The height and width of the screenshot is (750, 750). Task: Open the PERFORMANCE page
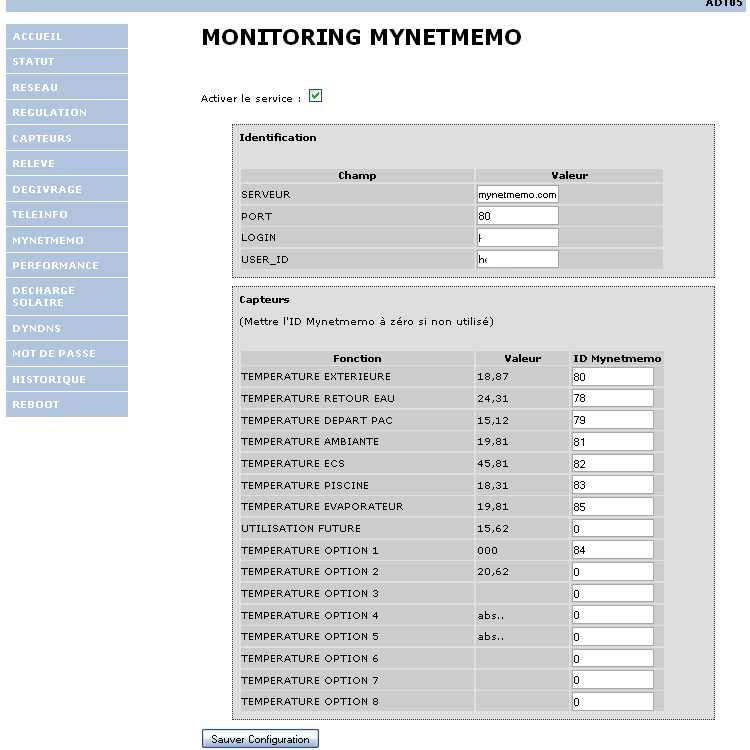[x=67, y=265]
